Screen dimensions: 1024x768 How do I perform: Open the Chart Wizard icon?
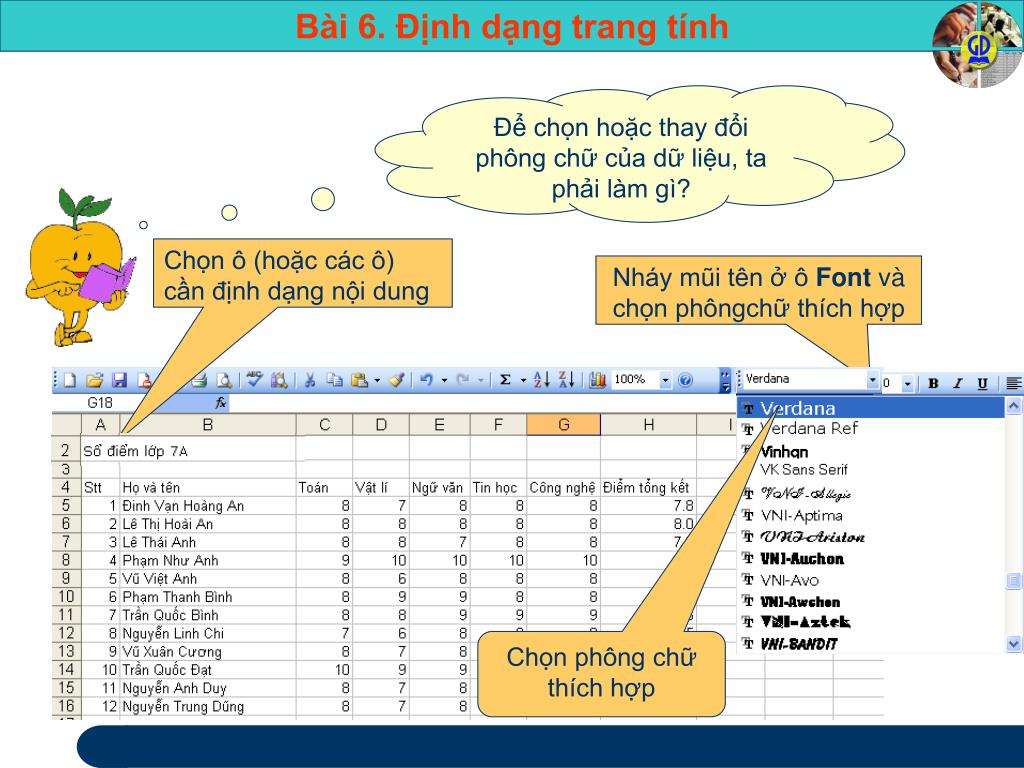click(597, 380)
